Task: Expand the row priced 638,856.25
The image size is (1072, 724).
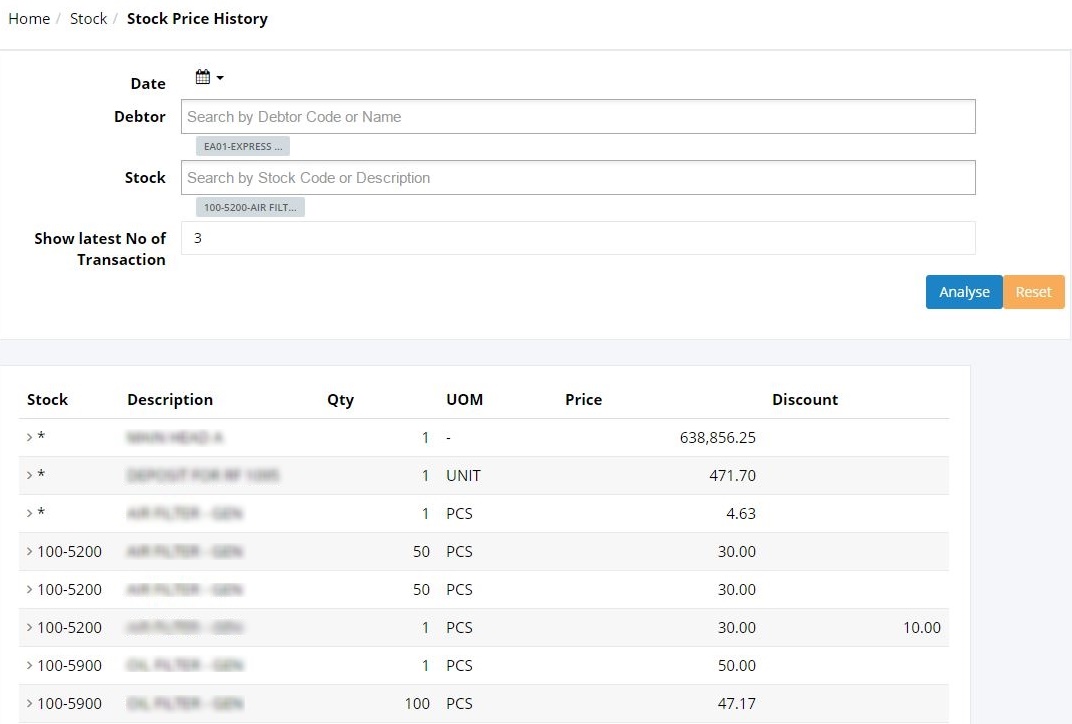Action: pyautogui.click(x=29, y=438)
